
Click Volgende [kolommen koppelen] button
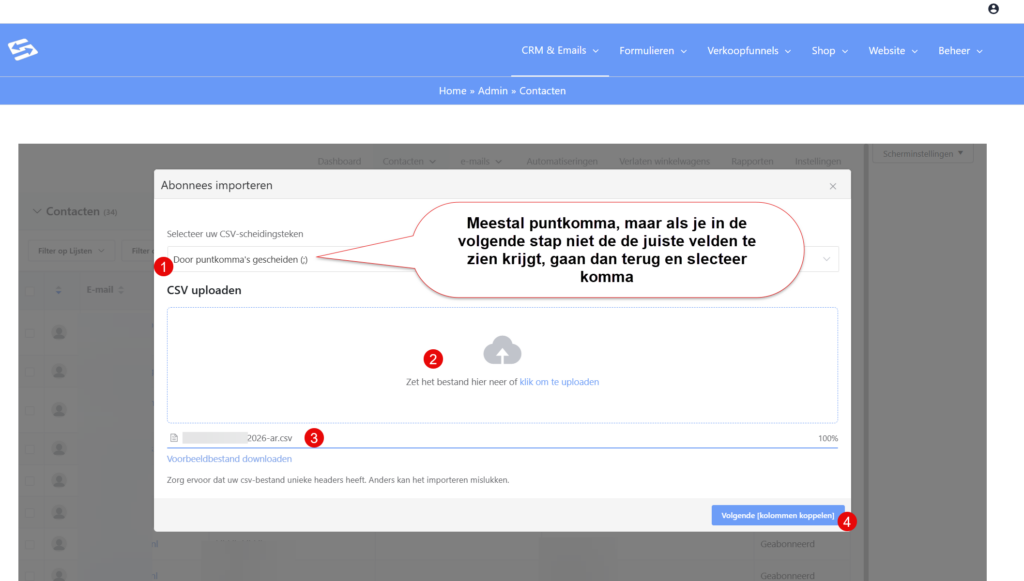(777, 515)
